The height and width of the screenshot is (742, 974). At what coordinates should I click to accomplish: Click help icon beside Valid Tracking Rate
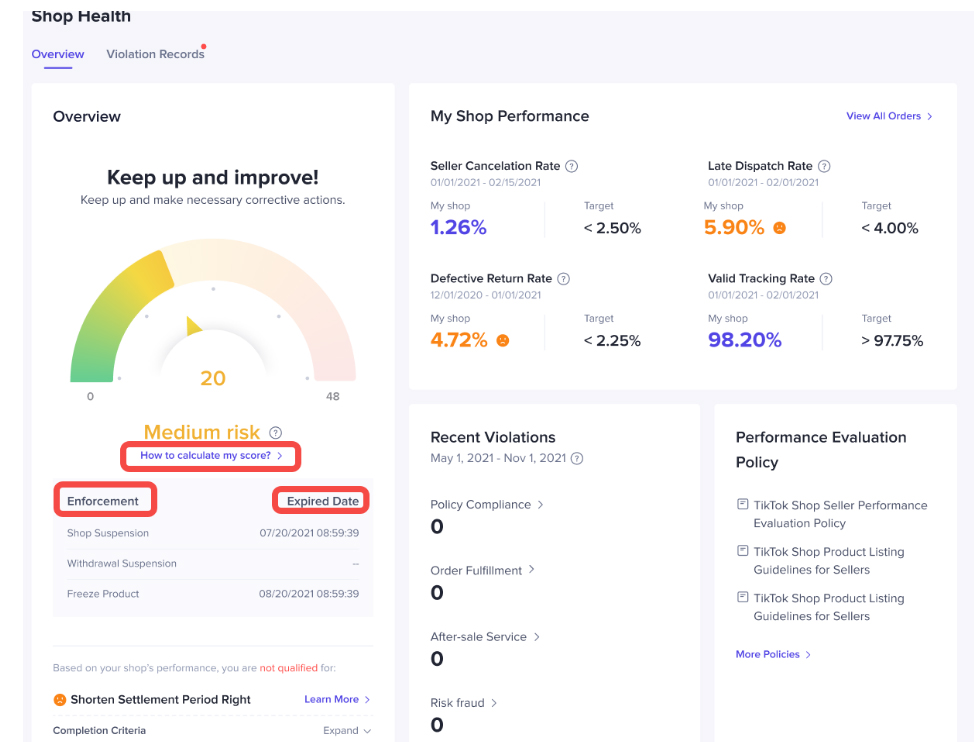click(826, 279)
